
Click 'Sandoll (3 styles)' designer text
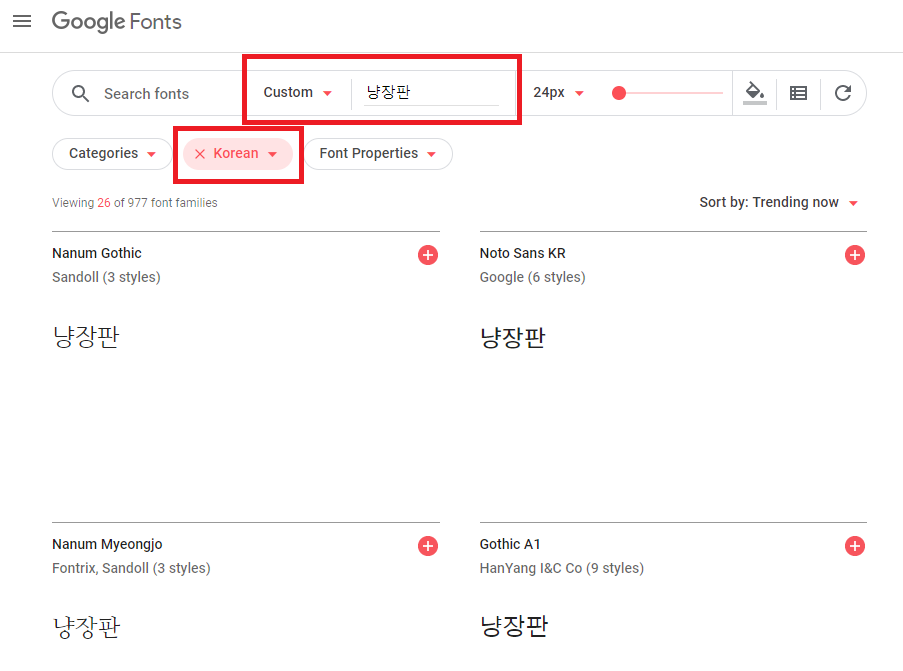pyautogui.click(x=106, y=277)
